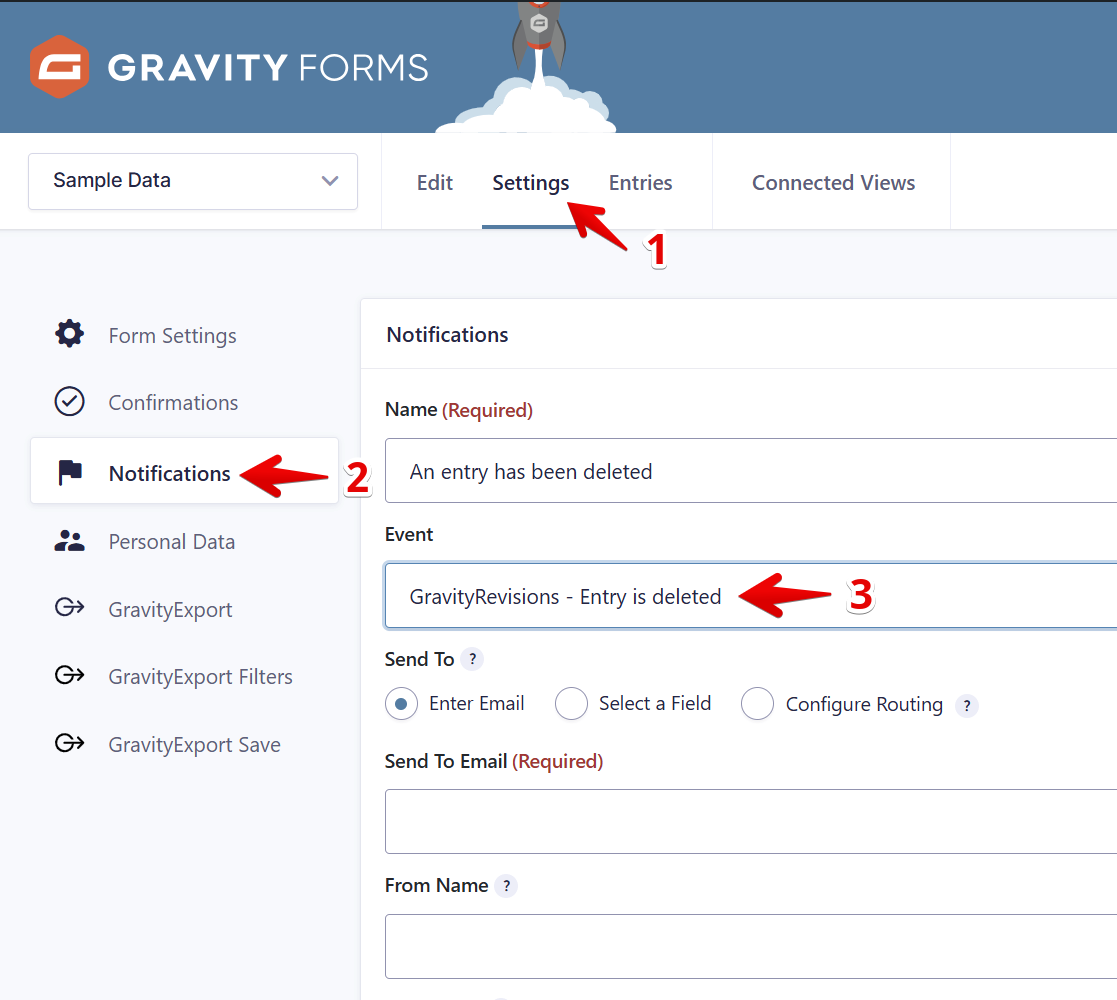The height and width of the screenshot is (1000, 1117).
Task: Select the Select a Field radio option
Action: coord(571,704)
